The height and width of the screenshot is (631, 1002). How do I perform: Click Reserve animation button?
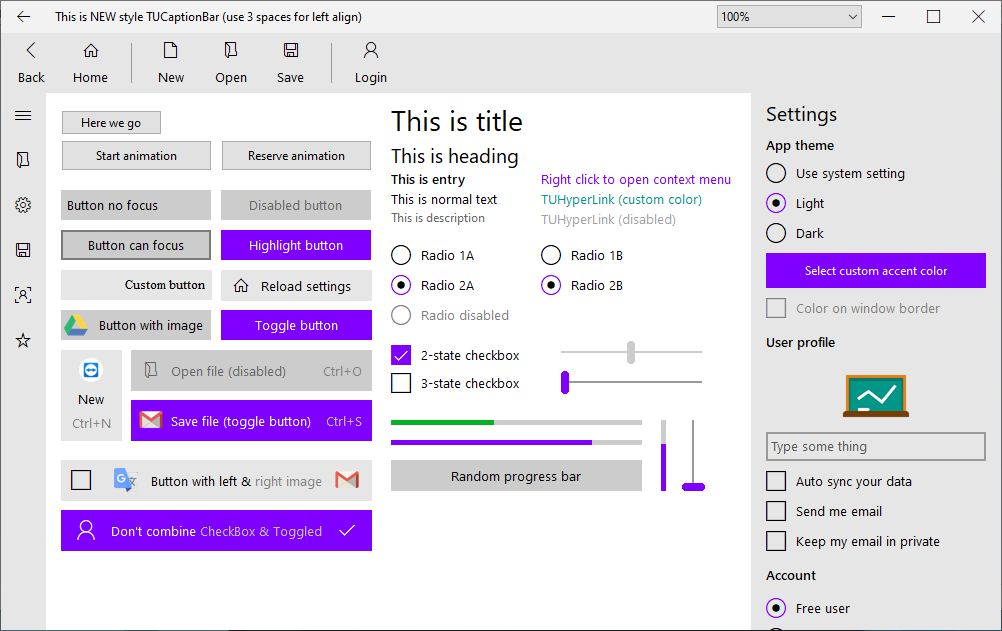click(x=297, y=155)
